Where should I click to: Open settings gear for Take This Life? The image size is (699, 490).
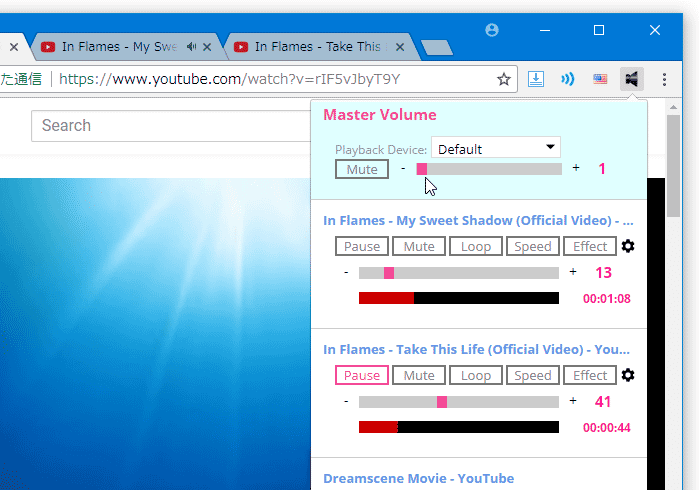628,375
